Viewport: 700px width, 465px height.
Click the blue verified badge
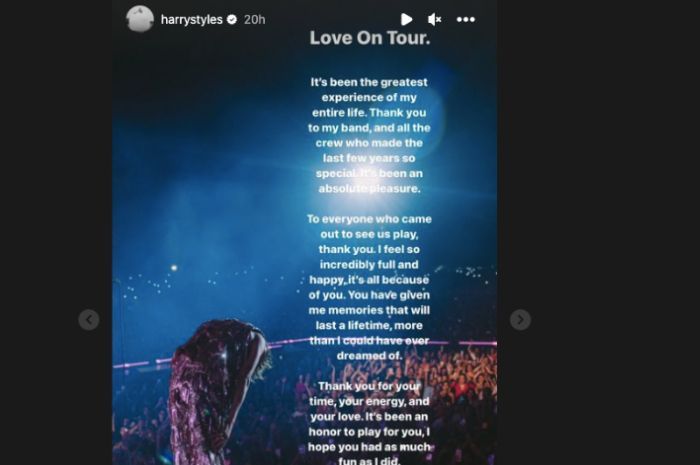point(232,19)
